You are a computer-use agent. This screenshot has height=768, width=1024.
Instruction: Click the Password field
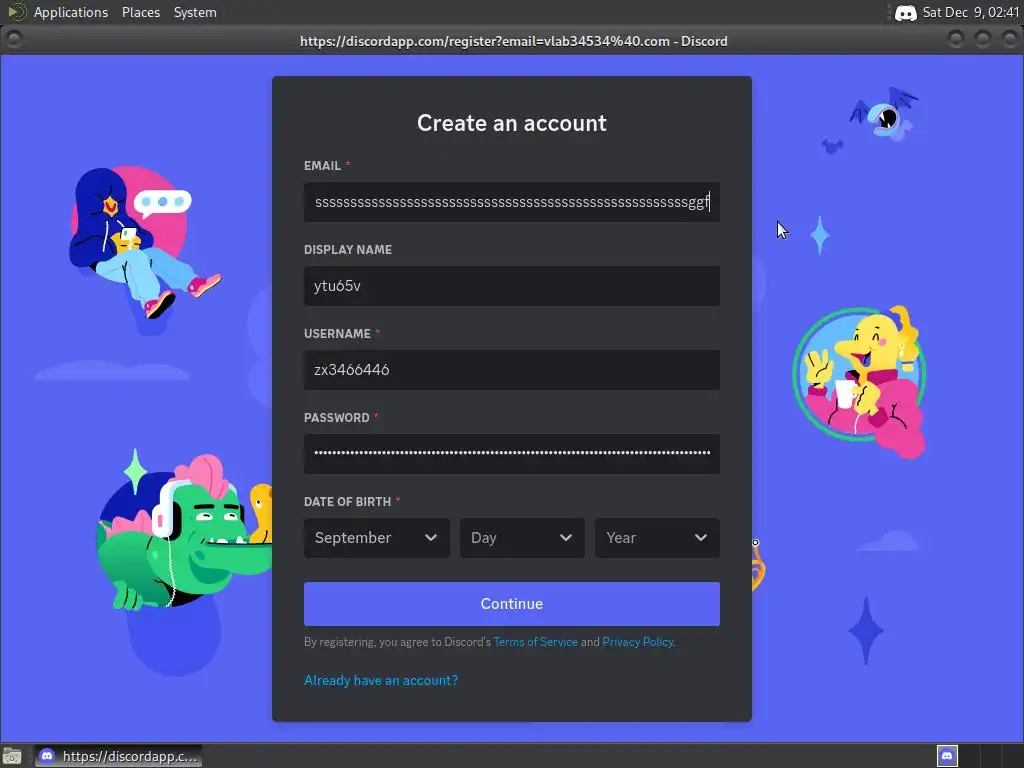click(x=511, y=454)
